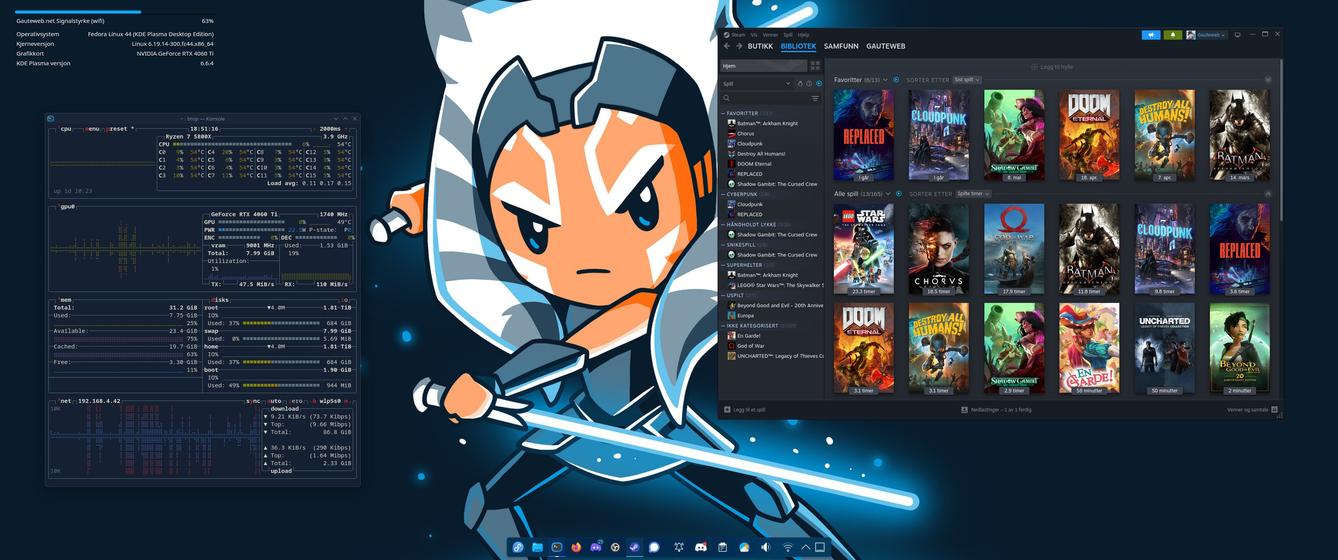Open OBS Studio from the dock
The height and width of the screenshot is (560, 1338).
(x=615, y=547)
